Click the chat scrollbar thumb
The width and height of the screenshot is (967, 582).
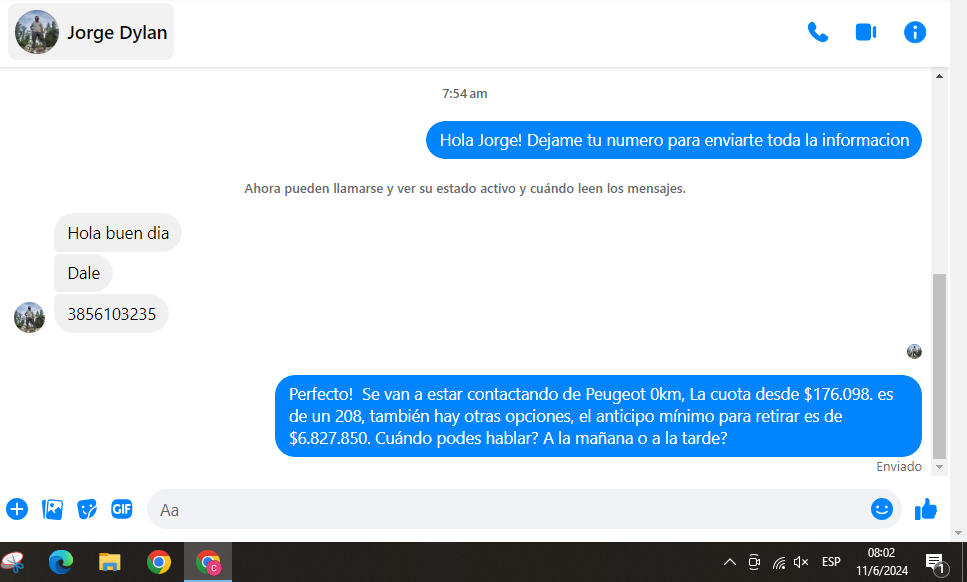939,366
